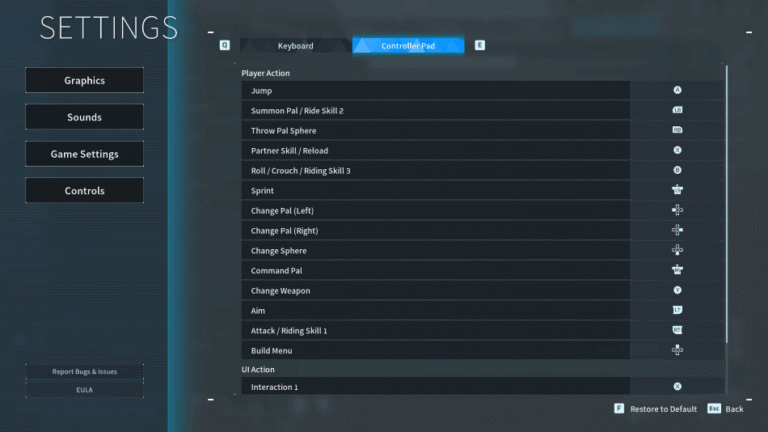Click LB binding icon for Summon Pal
The image size is (768, 432).
[677, 110]
